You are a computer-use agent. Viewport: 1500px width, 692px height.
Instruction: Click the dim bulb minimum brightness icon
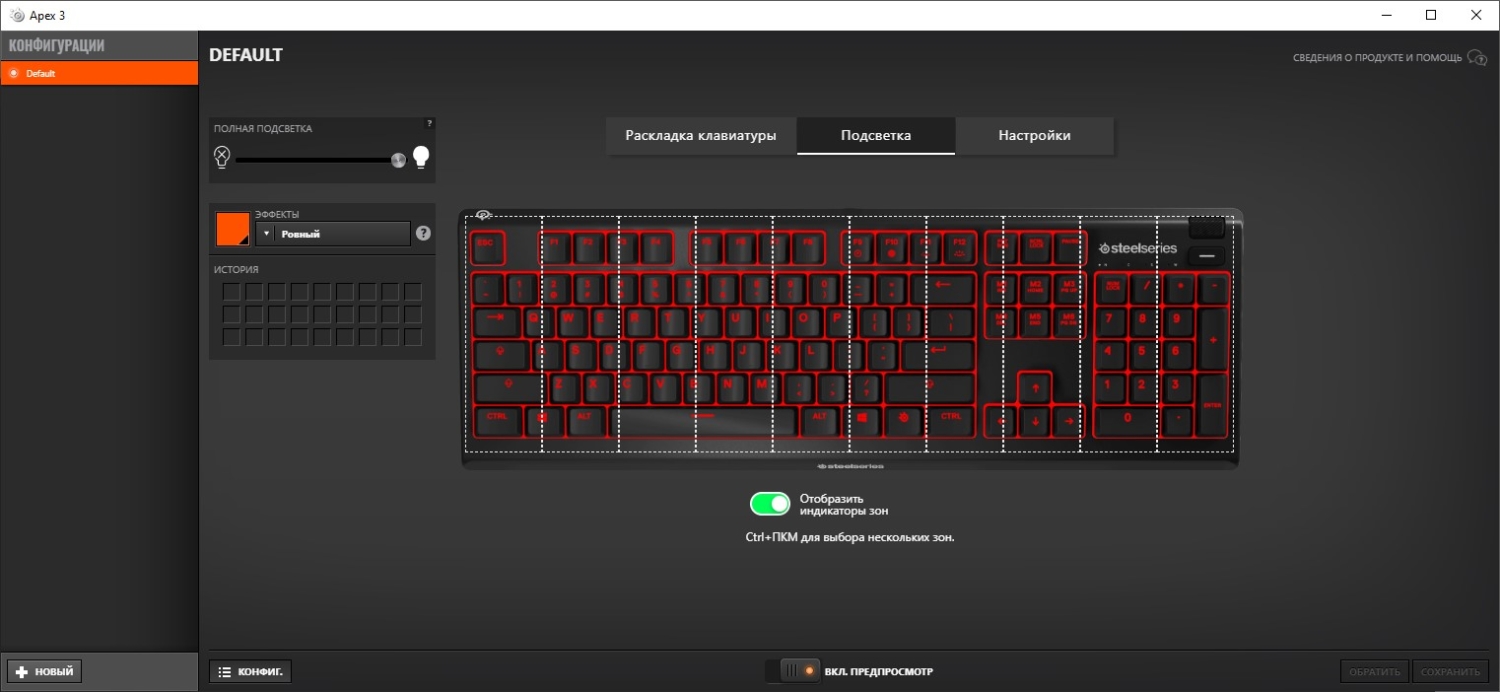[x=222, y=157]
